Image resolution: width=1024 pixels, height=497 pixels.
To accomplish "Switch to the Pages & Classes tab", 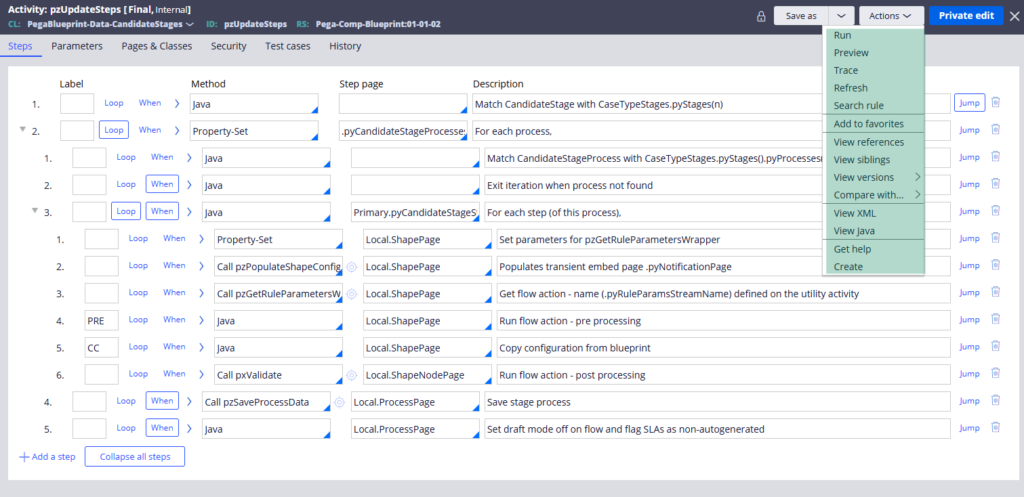I will tap(157, 46).
